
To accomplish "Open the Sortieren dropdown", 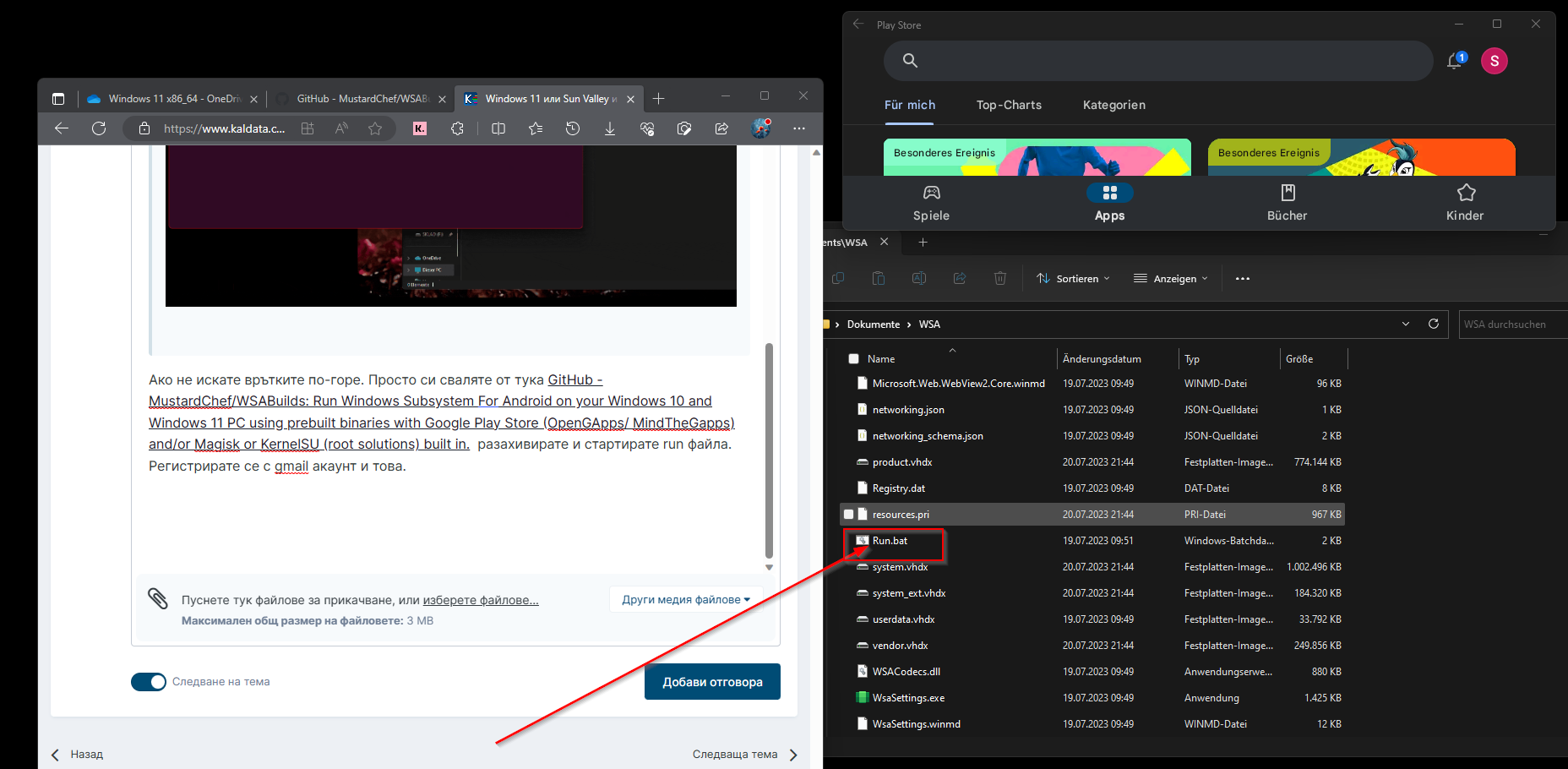I will click(1073, 279).
